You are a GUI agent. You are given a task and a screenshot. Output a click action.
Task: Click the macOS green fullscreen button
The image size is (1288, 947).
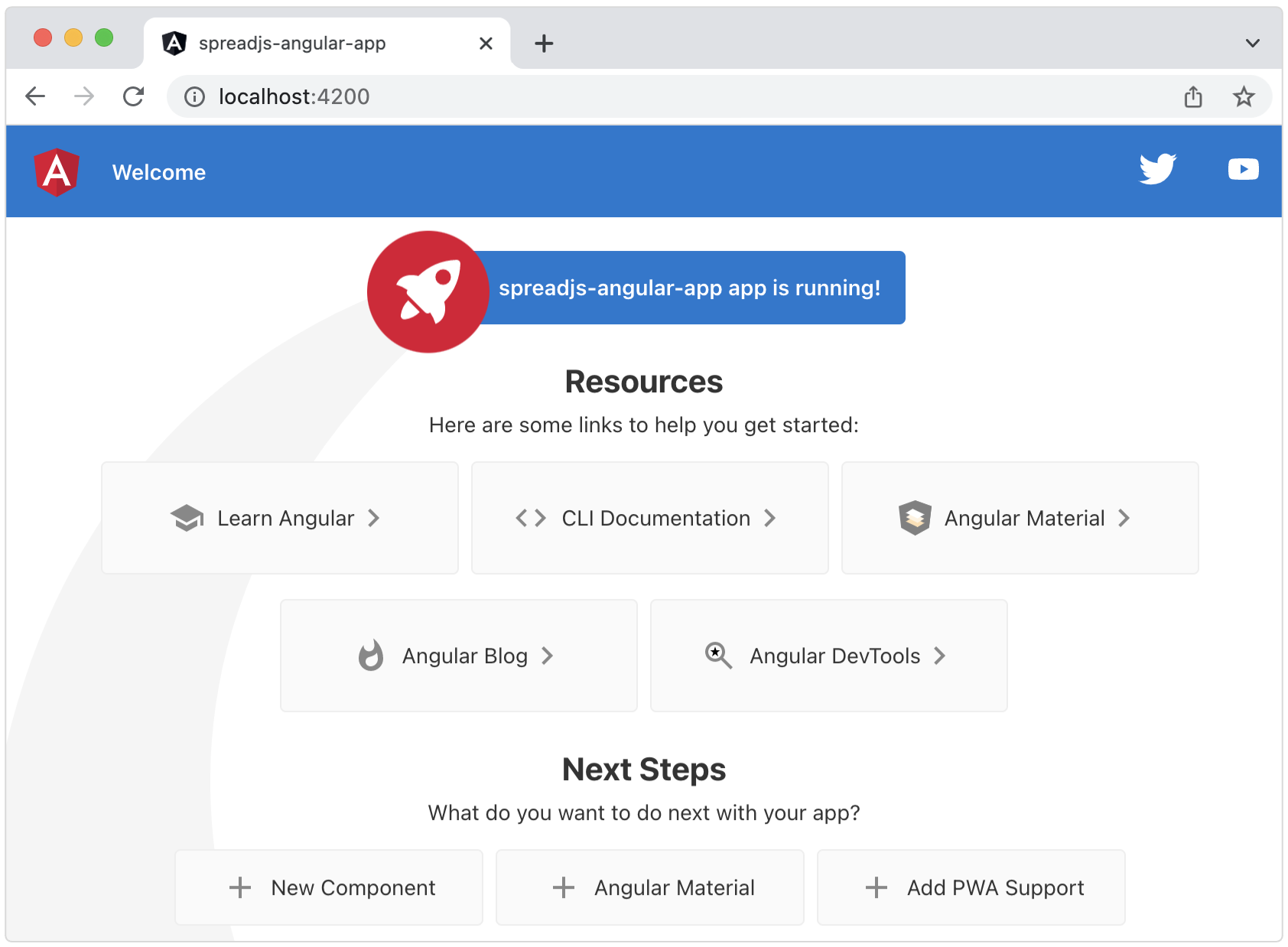[x=104, y=37]
